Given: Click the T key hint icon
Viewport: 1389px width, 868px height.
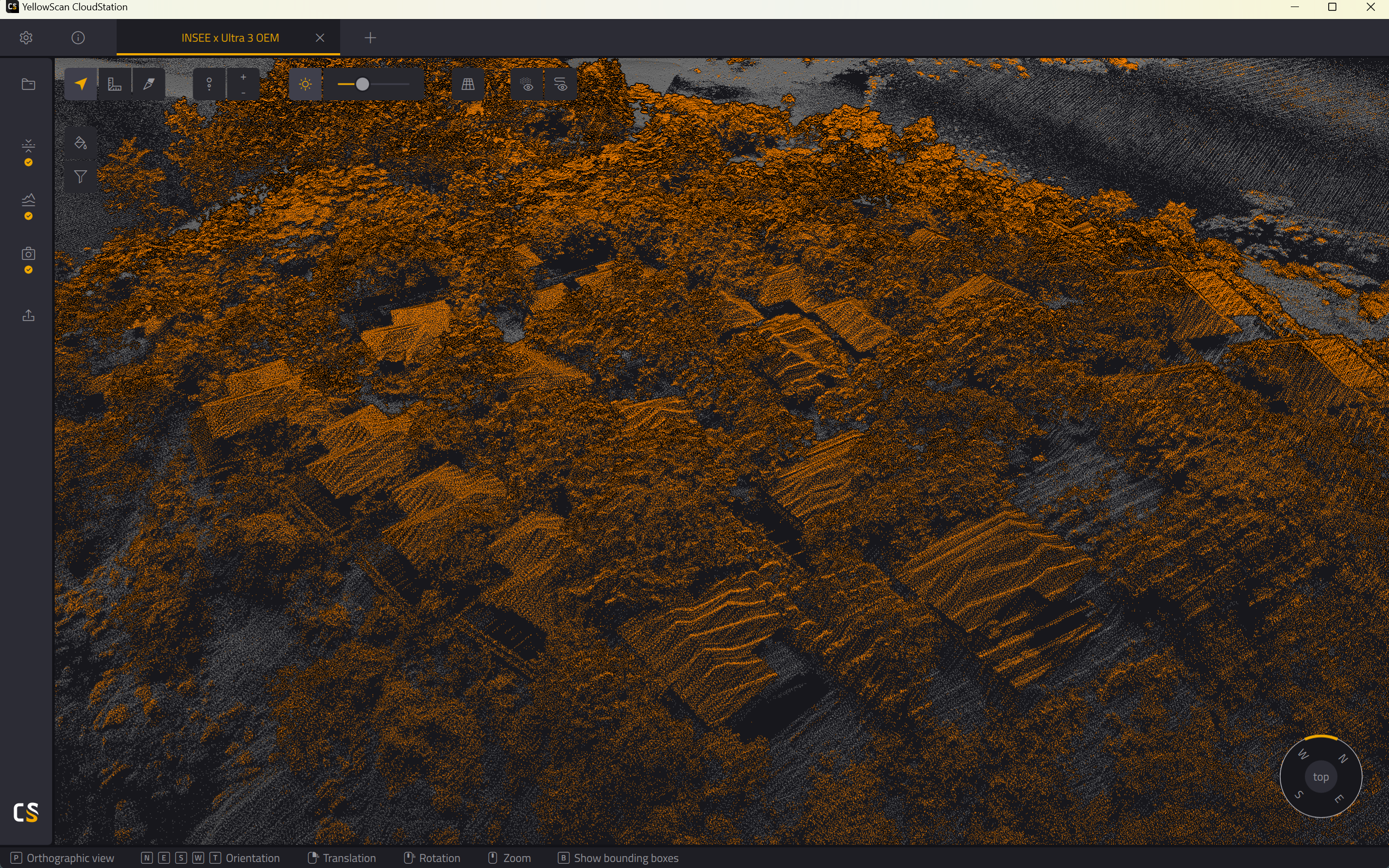Looking at the screenshot, I should tap(215, 858).
